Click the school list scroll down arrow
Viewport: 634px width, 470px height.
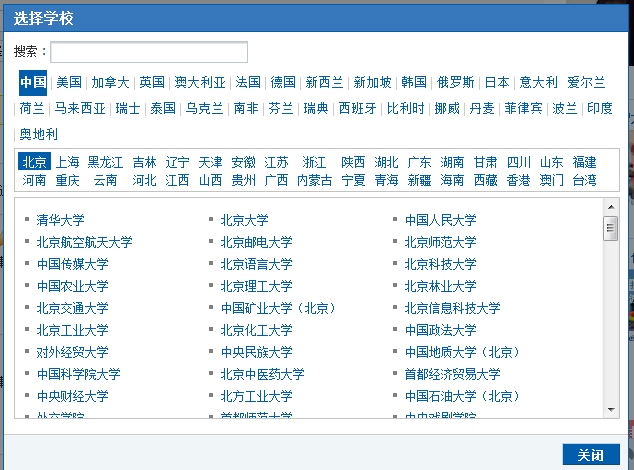[611, 410]
